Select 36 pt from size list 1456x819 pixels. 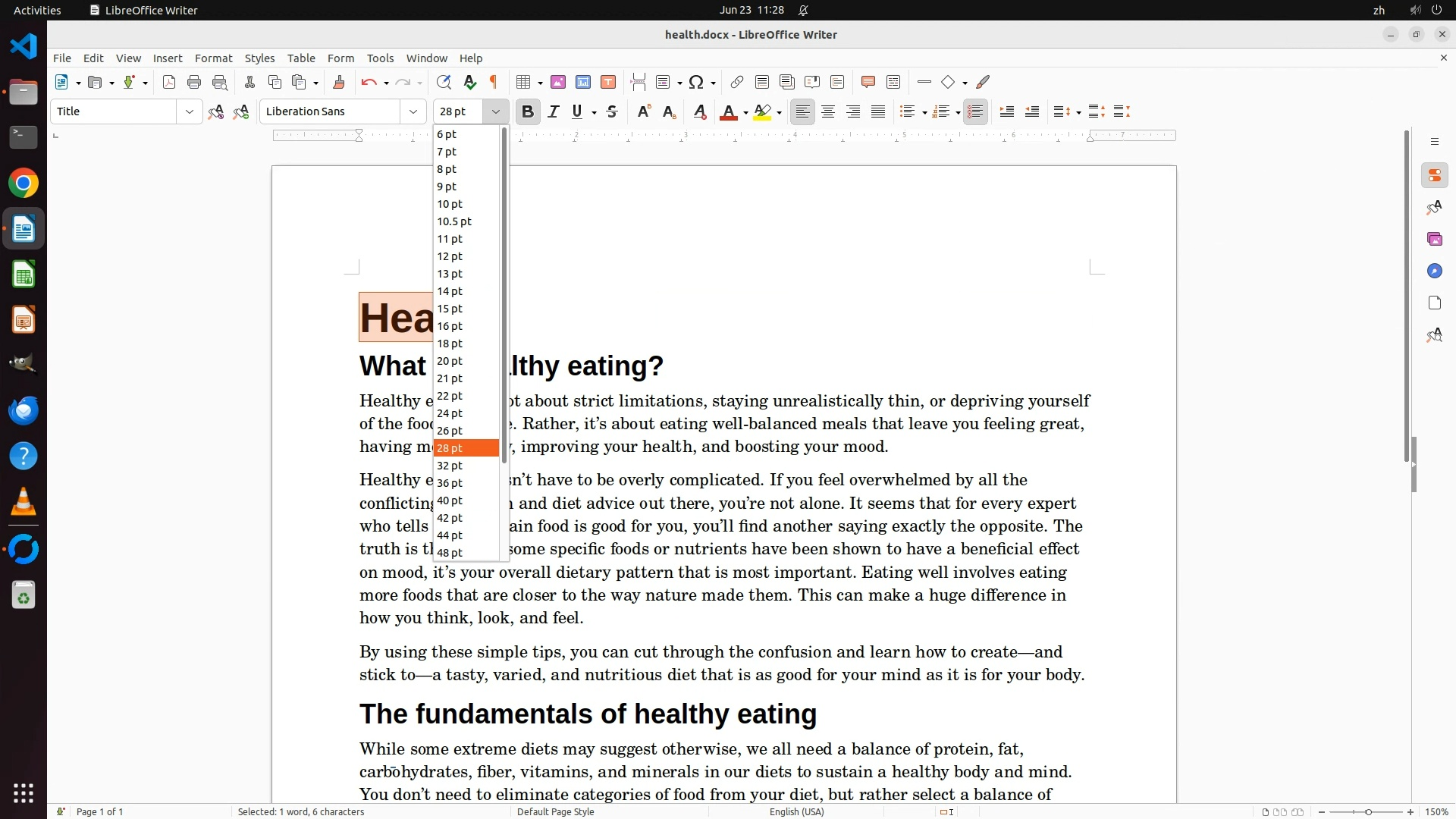click(450, 483)
